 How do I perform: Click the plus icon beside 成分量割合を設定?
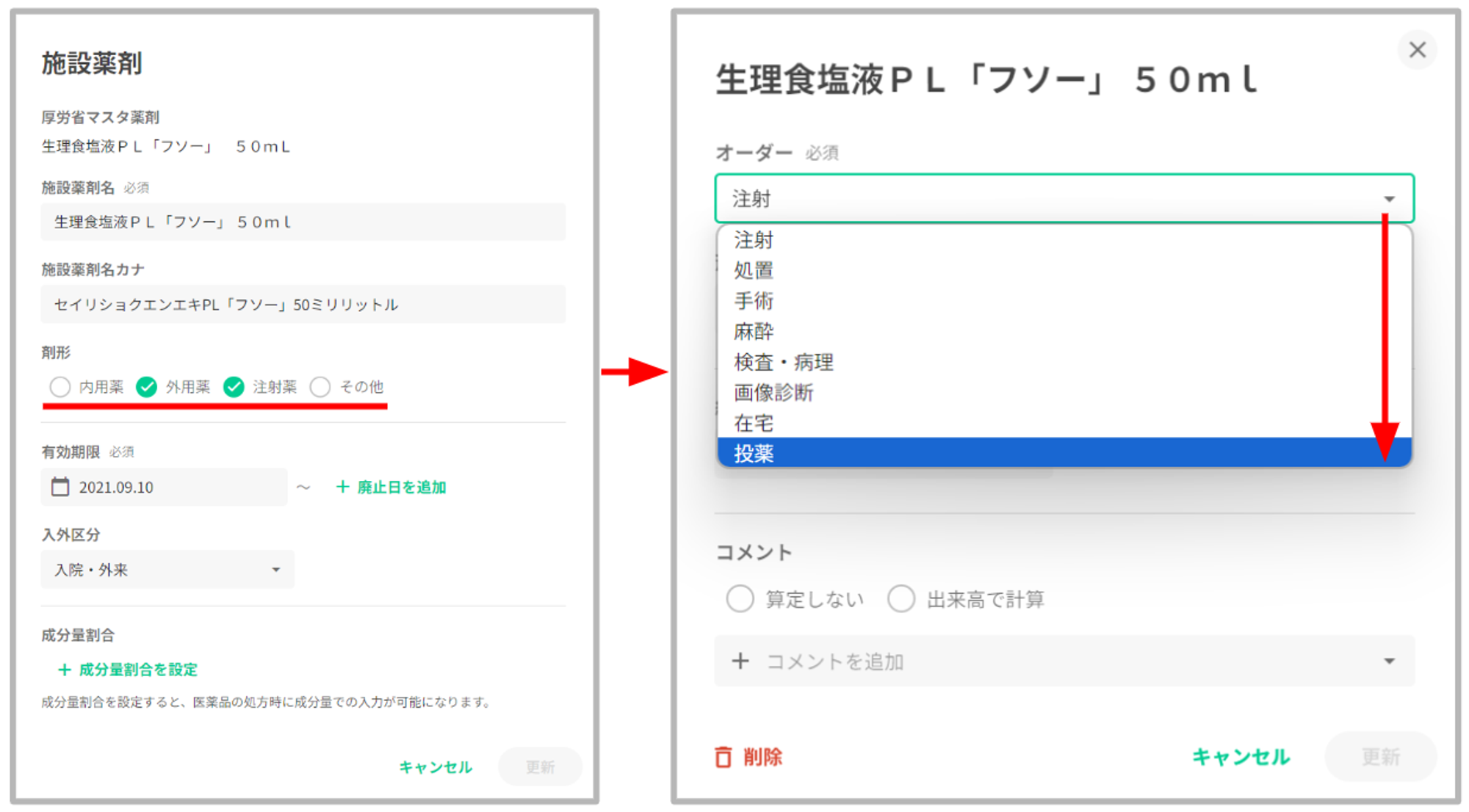(x=65, y=670)
